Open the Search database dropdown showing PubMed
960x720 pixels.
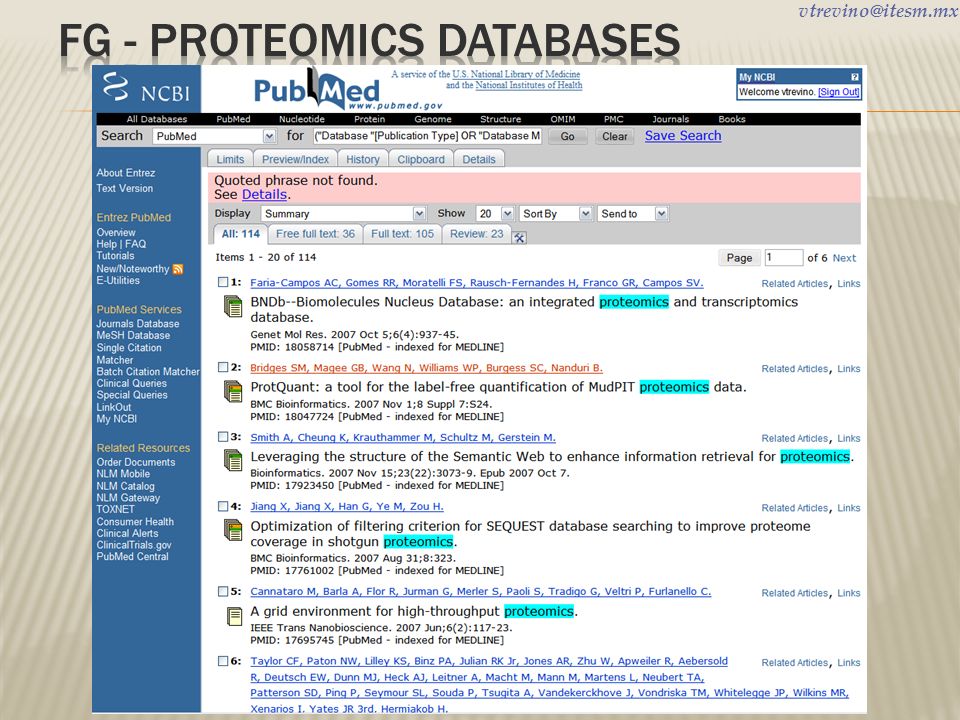pyautogui.click(x=214, y=136)
